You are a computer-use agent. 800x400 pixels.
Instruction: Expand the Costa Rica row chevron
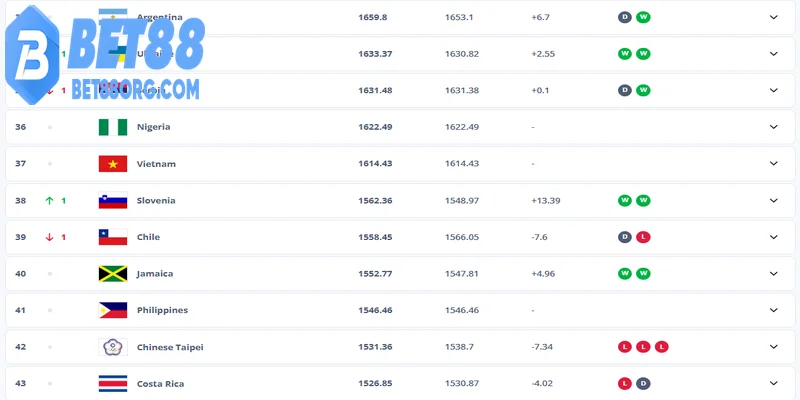tap(773, 383)
